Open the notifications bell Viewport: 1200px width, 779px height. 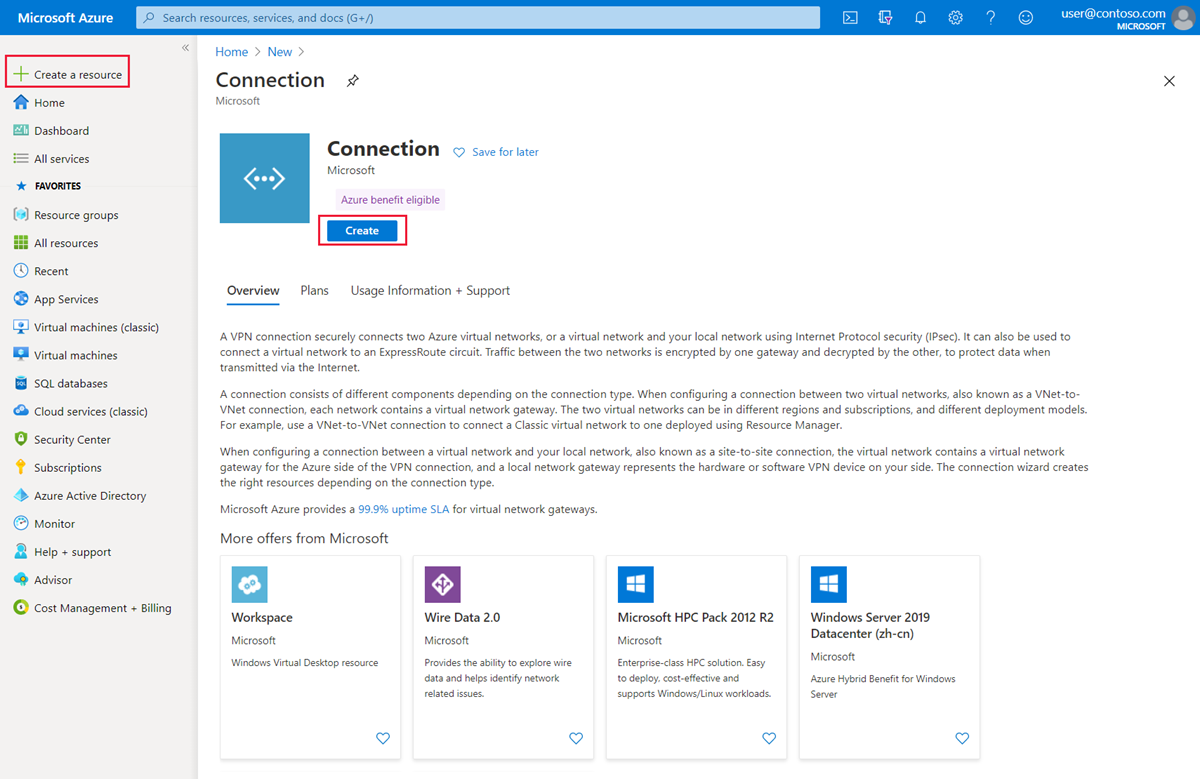[x=920, y=17]
